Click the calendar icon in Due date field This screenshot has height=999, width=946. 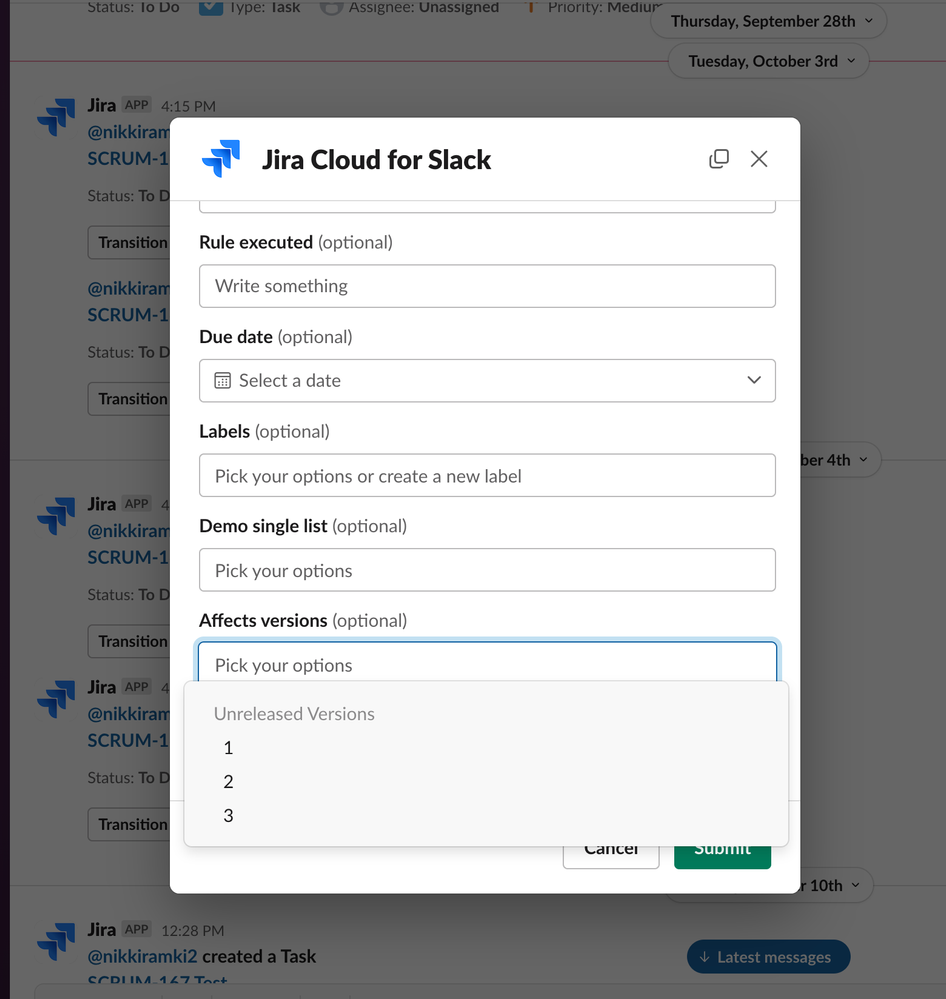(222, 380)
